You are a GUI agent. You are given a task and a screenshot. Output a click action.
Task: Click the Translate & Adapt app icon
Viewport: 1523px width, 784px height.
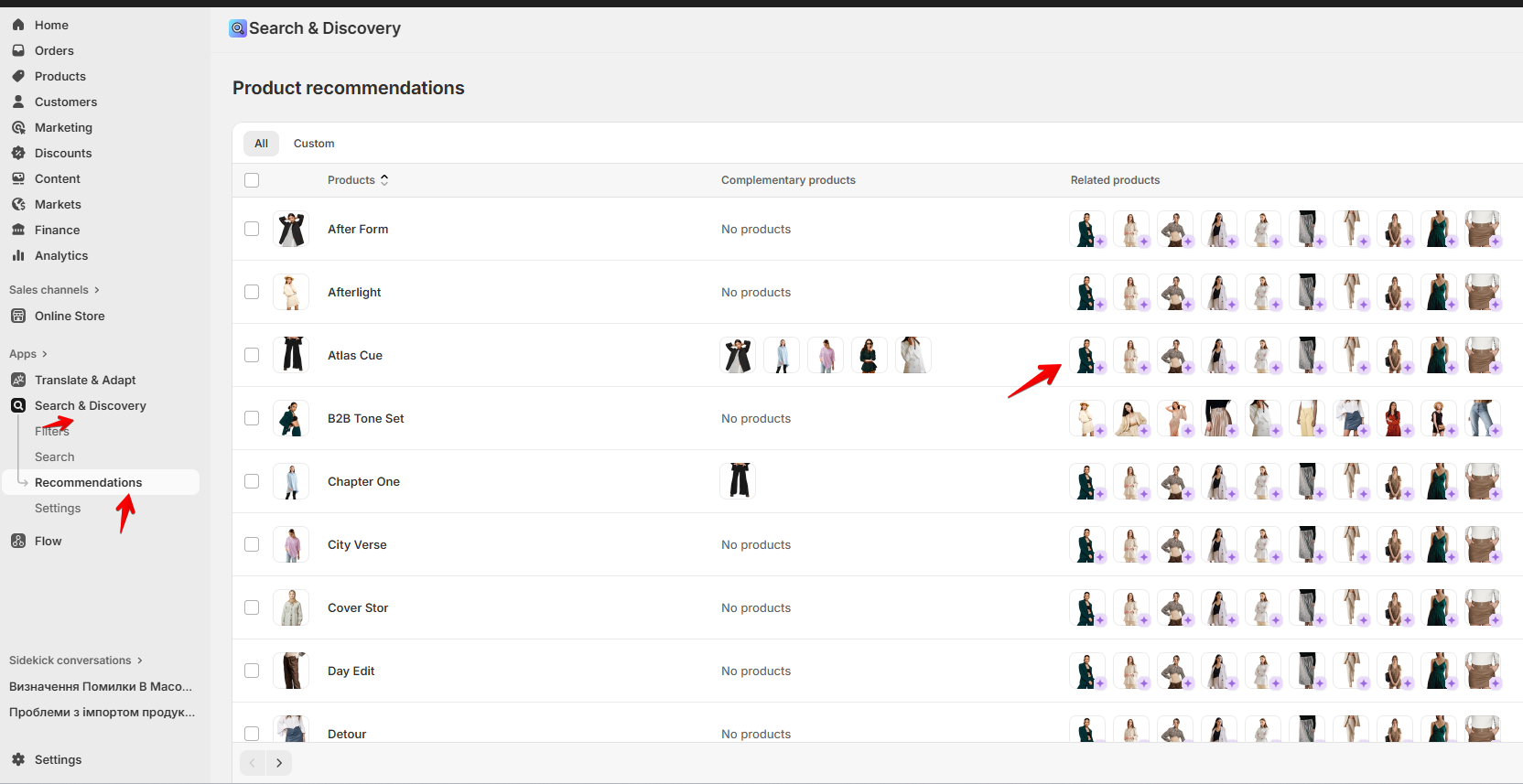point(18,380)
